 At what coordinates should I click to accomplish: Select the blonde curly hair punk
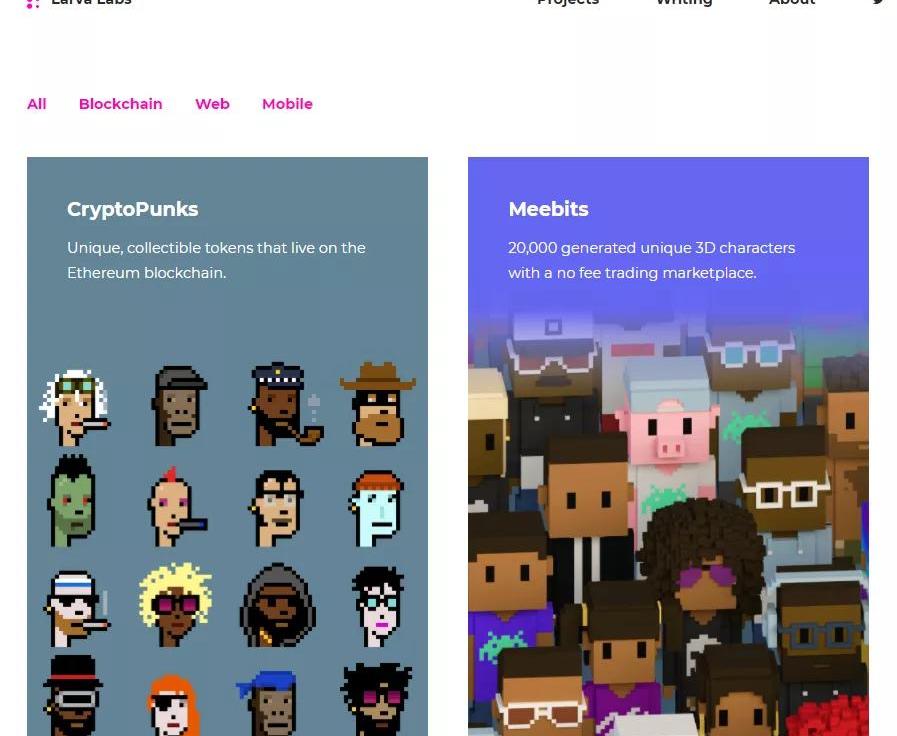[176, 604]
